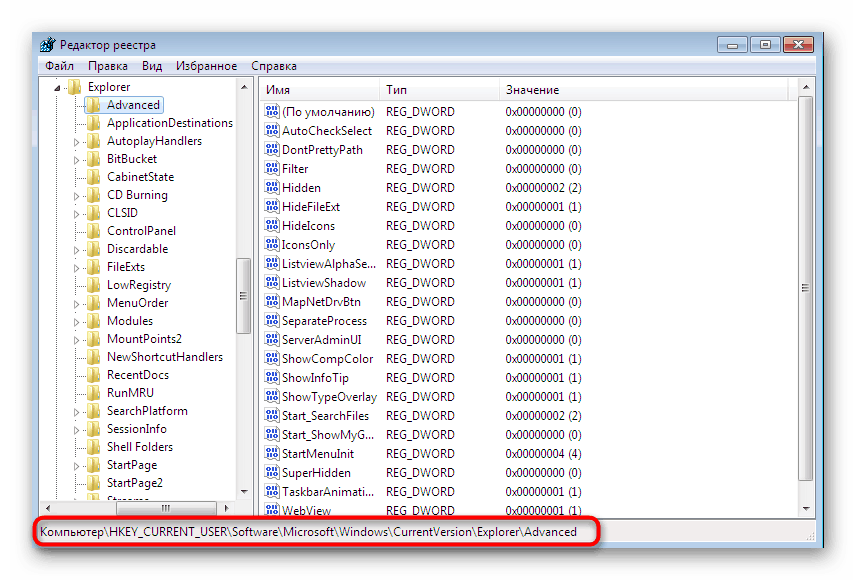856x580 pixels.
Task: Open the Справка menu
Action: [x=274, y=66]
